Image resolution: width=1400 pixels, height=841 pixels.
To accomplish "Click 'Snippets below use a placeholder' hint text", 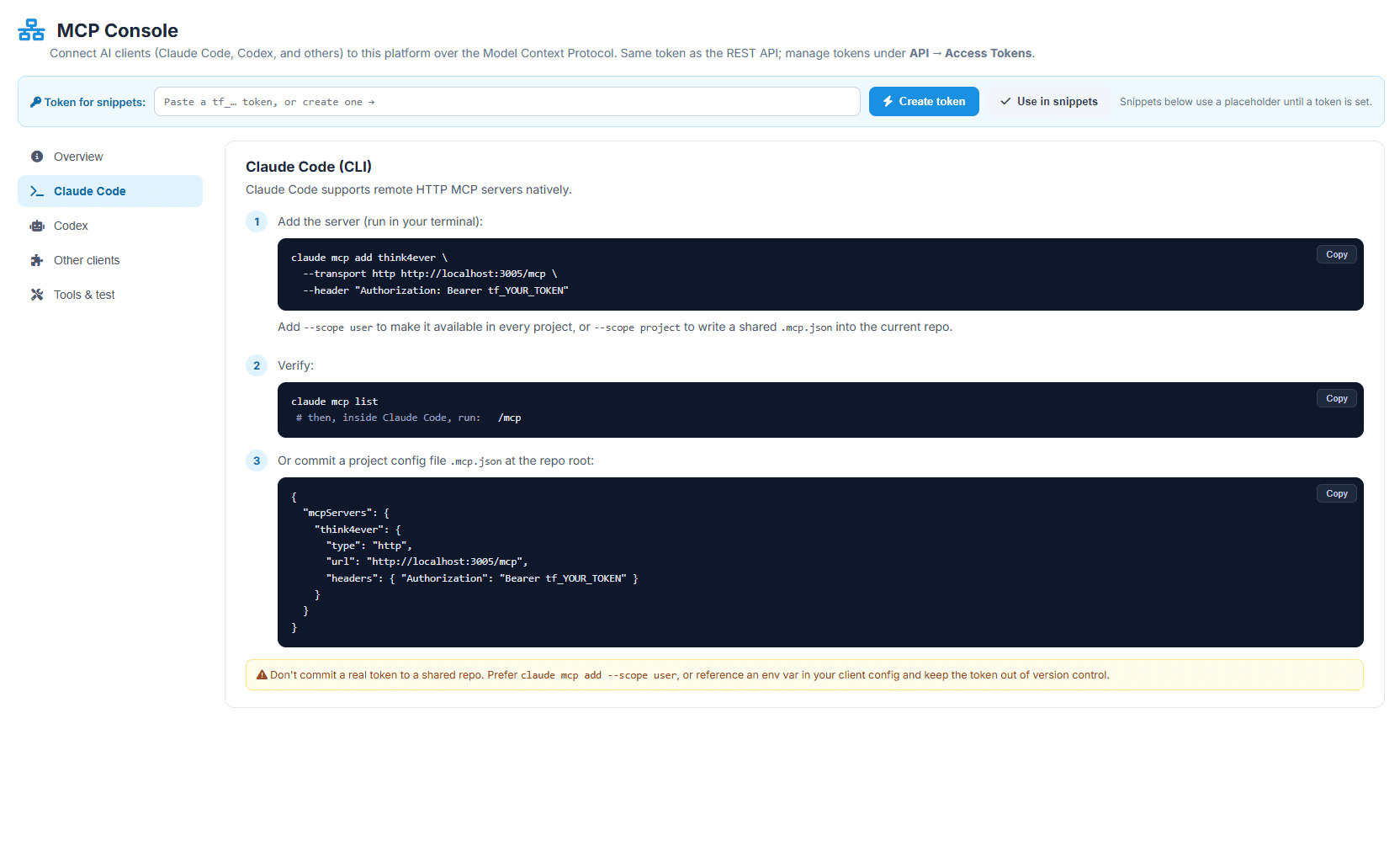I will click(1245, 102).
